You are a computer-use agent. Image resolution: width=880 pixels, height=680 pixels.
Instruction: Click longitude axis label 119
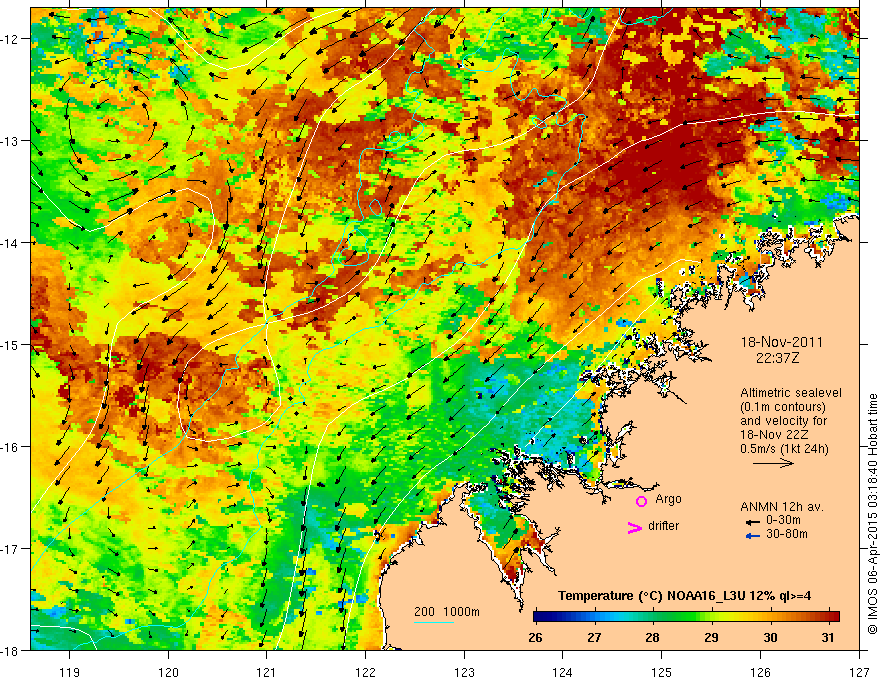70,672
